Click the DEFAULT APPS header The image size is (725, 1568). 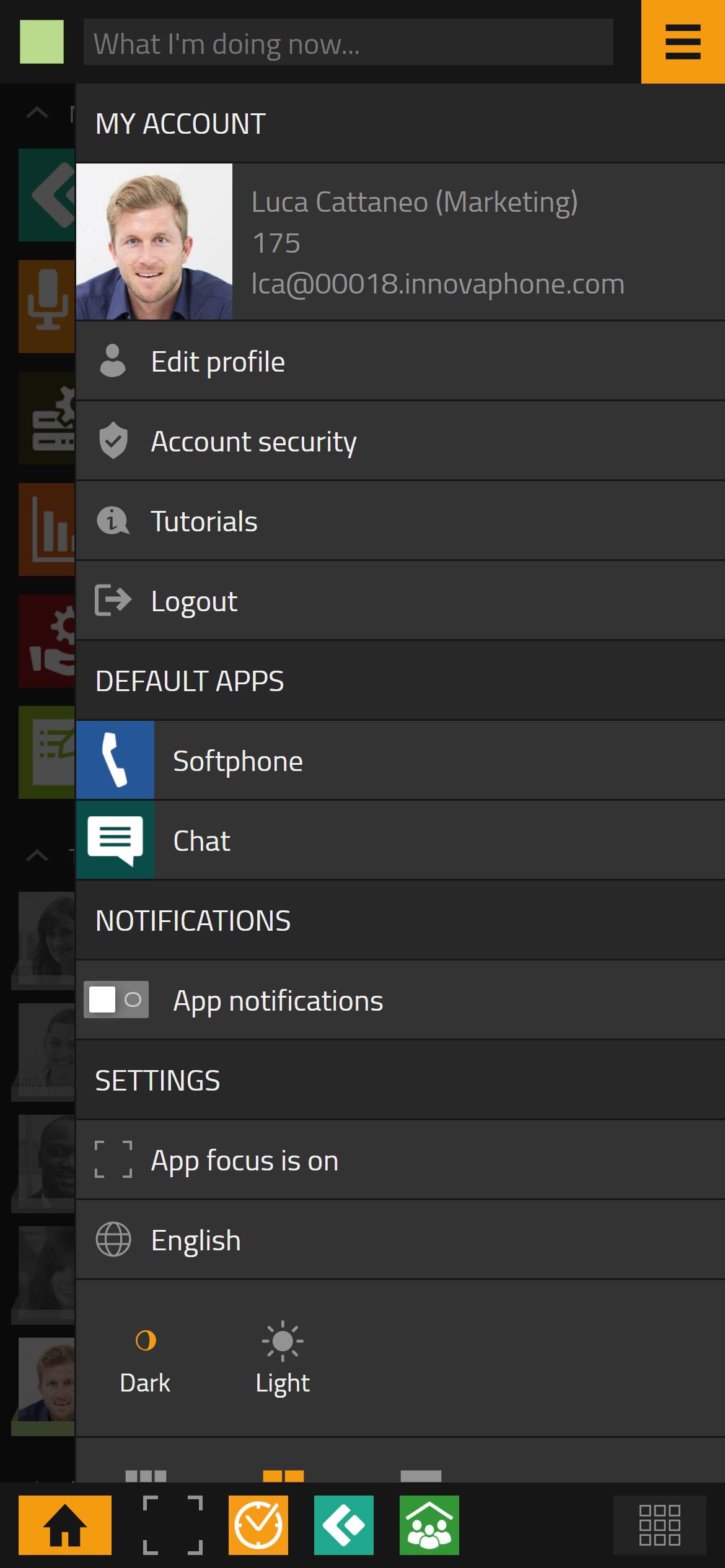click(400, 681)
